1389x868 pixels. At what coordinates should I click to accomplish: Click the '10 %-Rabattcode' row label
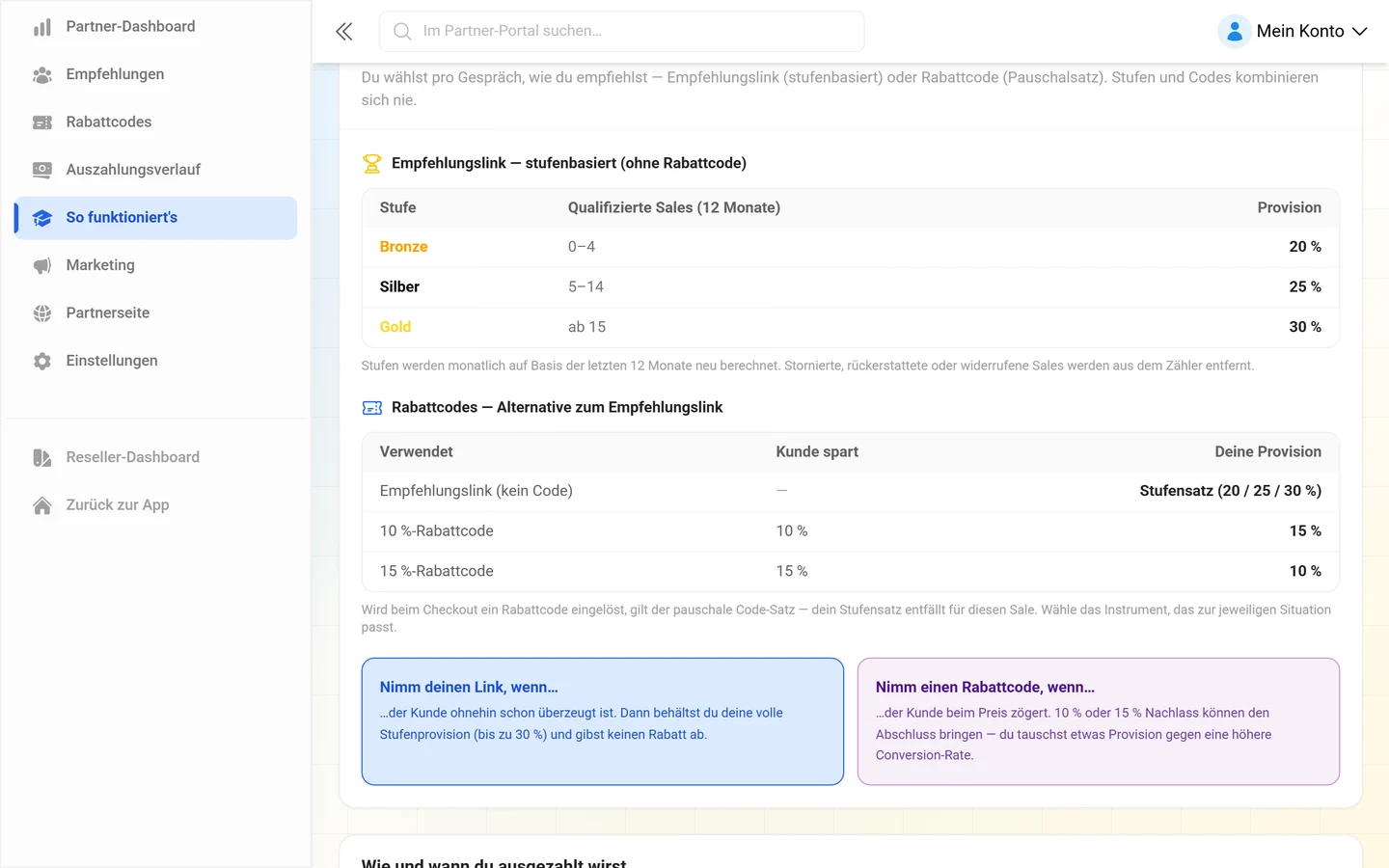pyautogui.click(x=436, y=531)
